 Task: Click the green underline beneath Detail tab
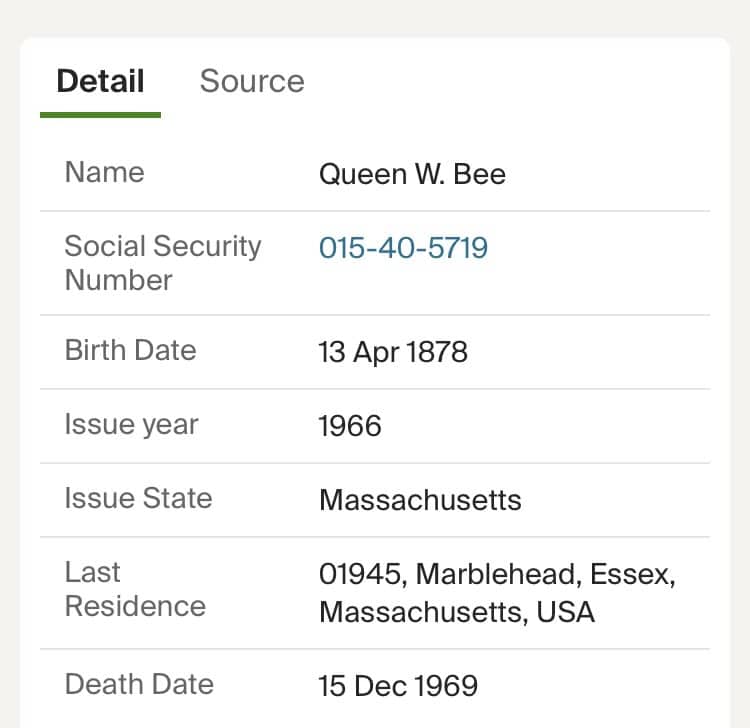click(100, 115)
